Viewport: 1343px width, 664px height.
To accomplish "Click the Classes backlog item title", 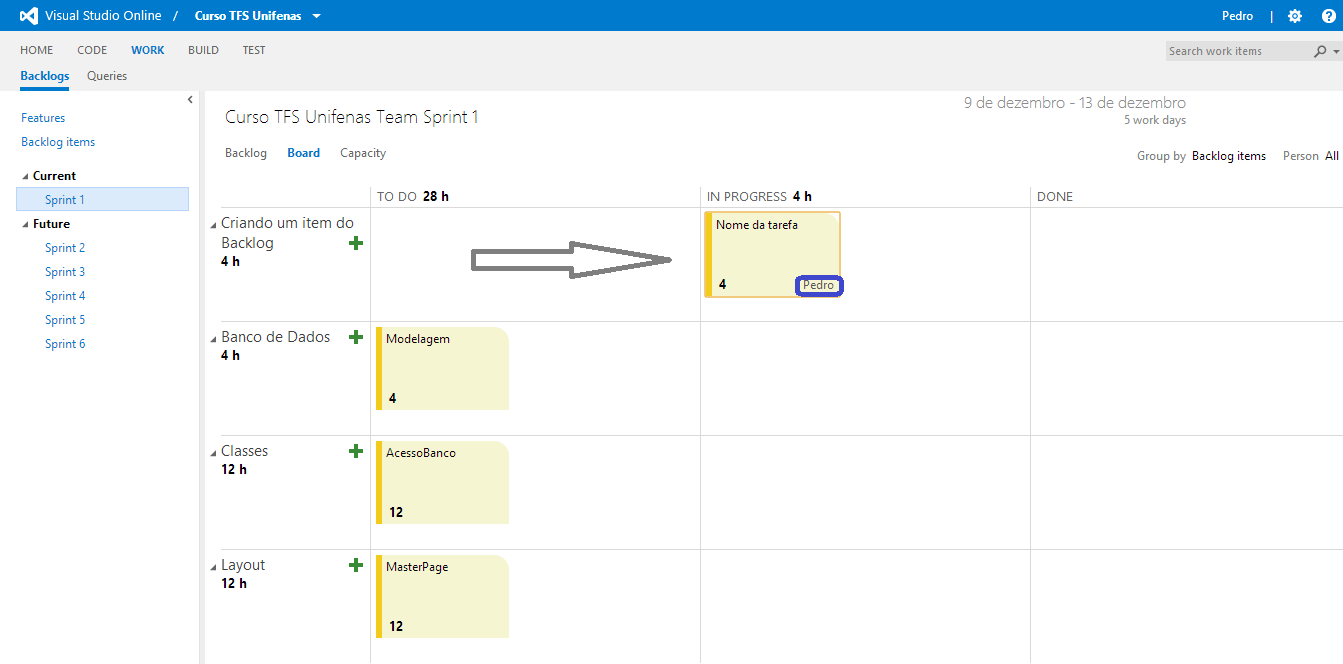I will 245,451.
